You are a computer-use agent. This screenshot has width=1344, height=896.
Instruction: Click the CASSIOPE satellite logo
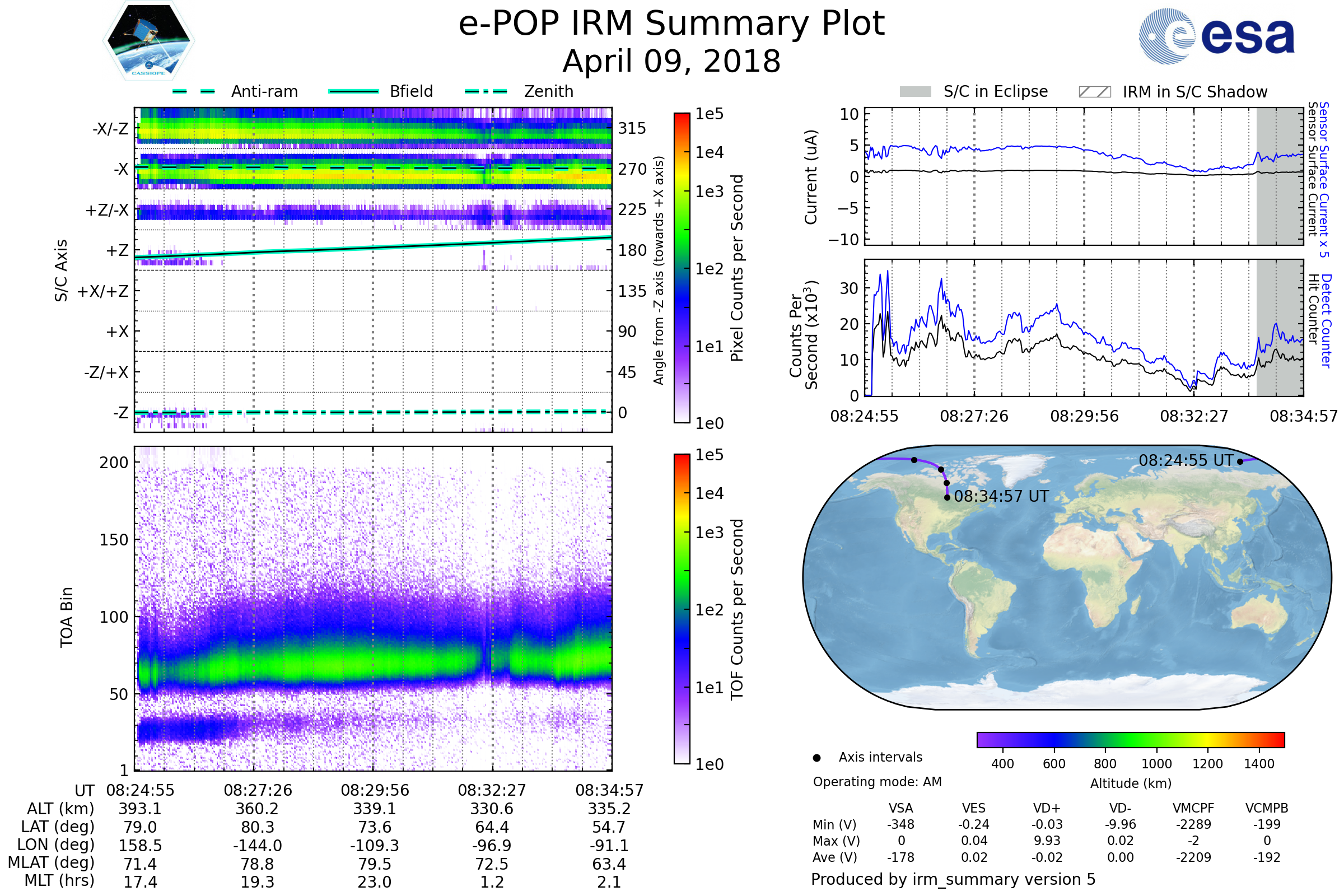point(148,41)
